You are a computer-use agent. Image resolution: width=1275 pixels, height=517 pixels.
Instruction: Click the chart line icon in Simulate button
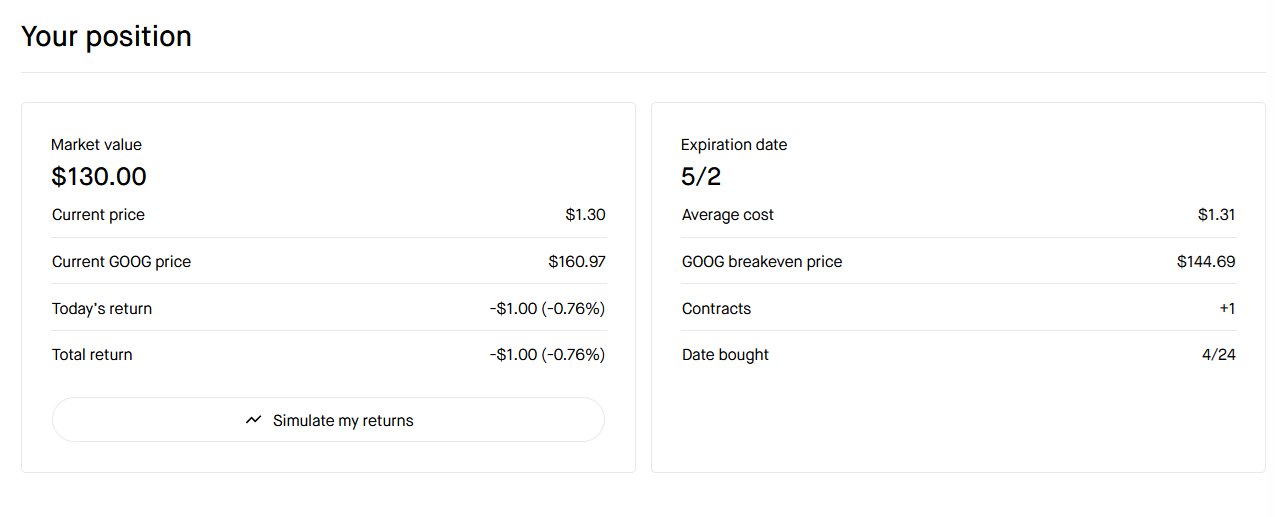[254, 420]
